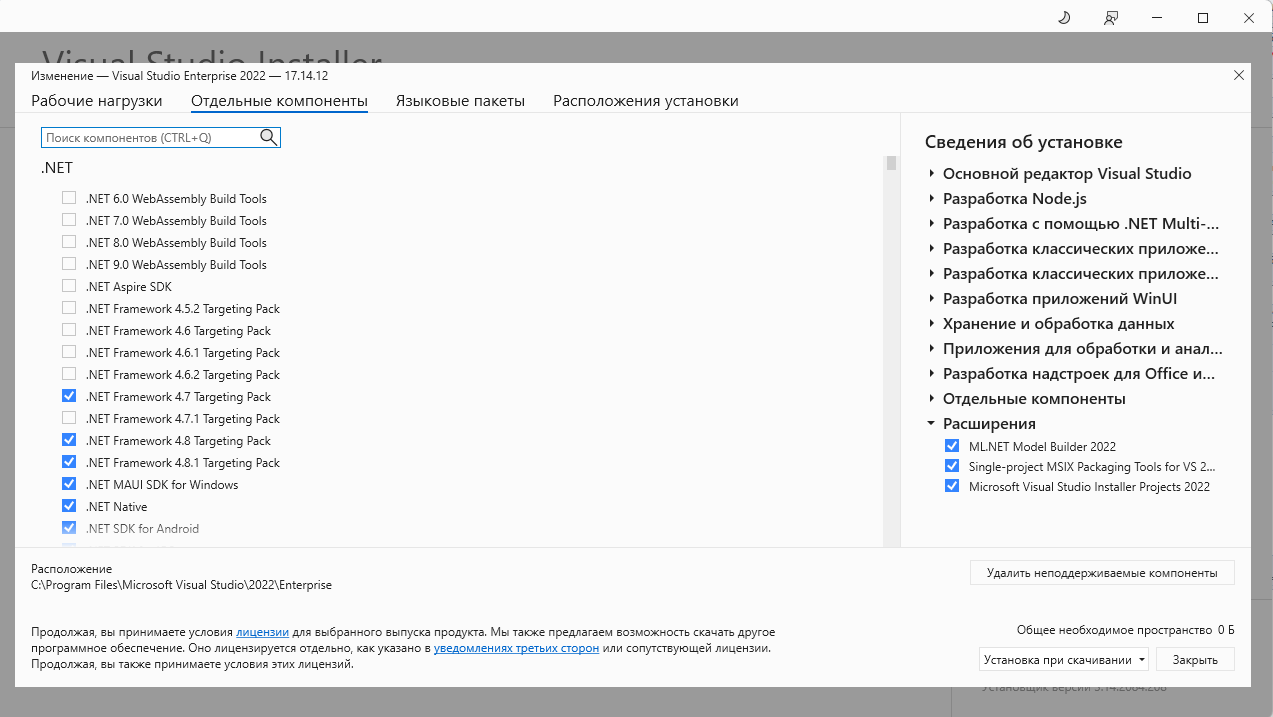This screenshot has height=717, width=1273.
Task: Close the modify dialog with X icon
Action: 1239,75
